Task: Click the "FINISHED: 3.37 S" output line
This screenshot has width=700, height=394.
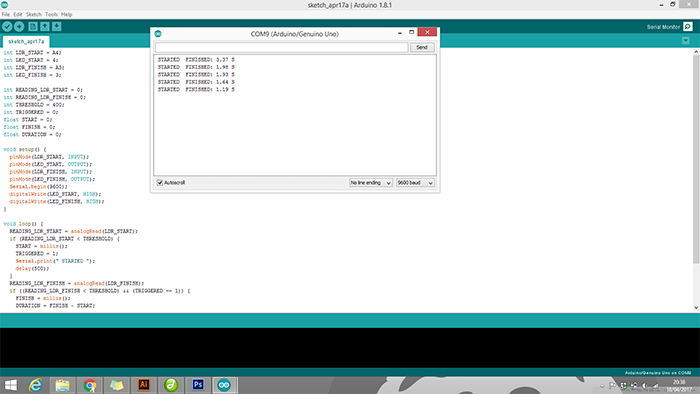Action: (210, 60)
